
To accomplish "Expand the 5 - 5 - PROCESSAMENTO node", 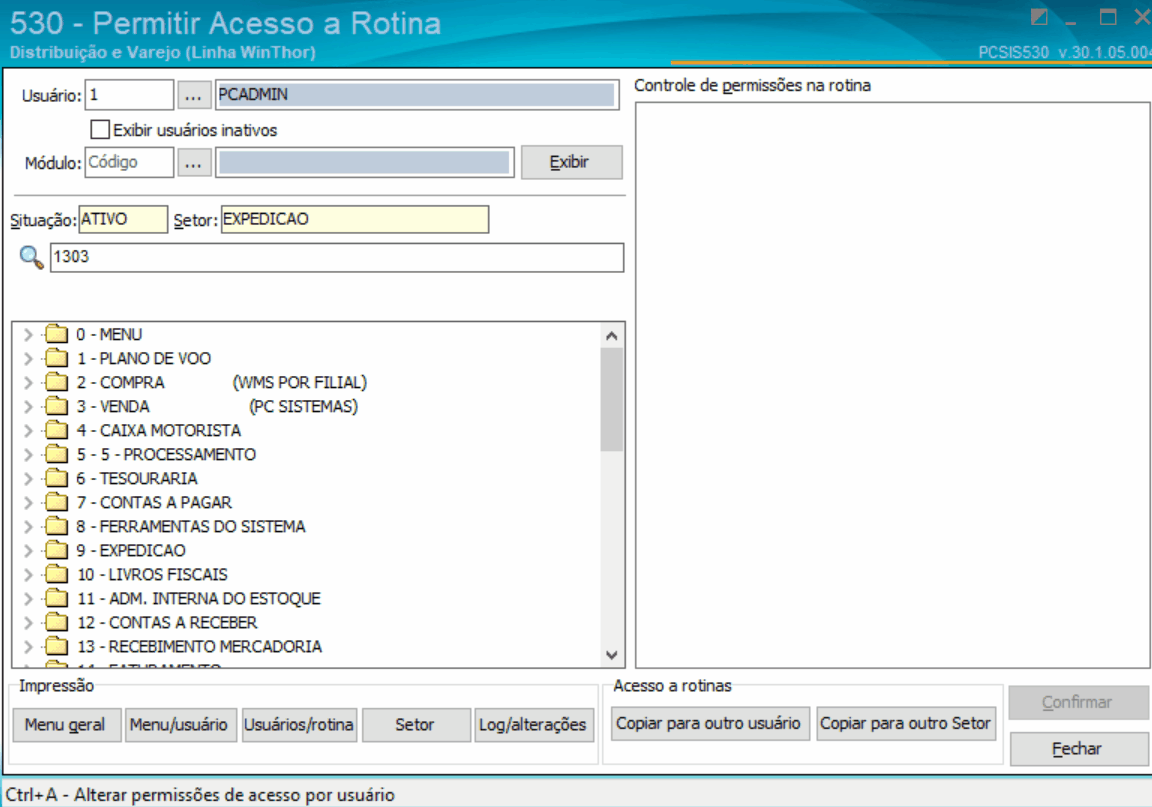I will point(28,454).
